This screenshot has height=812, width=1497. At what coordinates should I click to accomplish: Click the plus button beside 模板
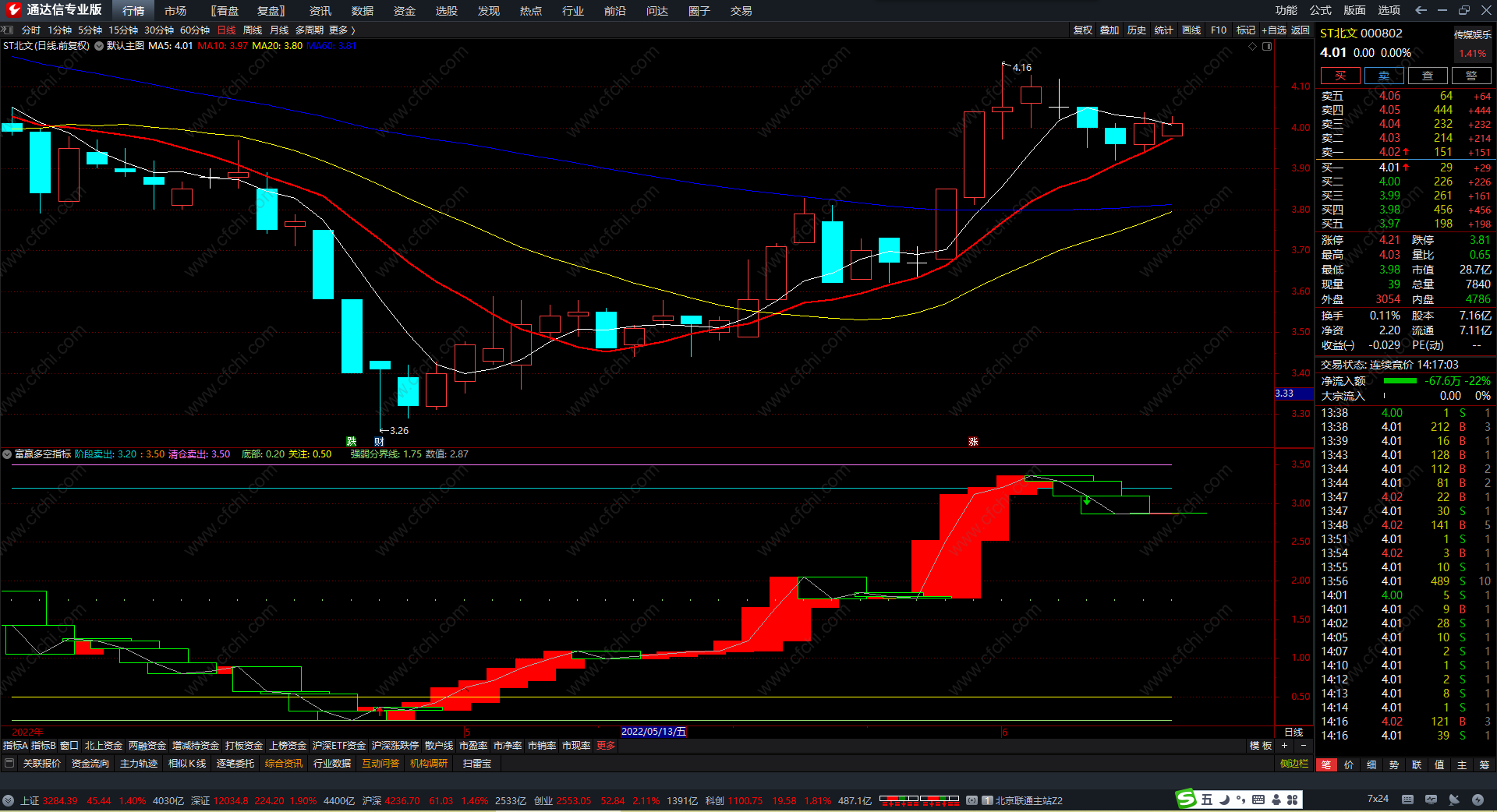pos(1285,746)
